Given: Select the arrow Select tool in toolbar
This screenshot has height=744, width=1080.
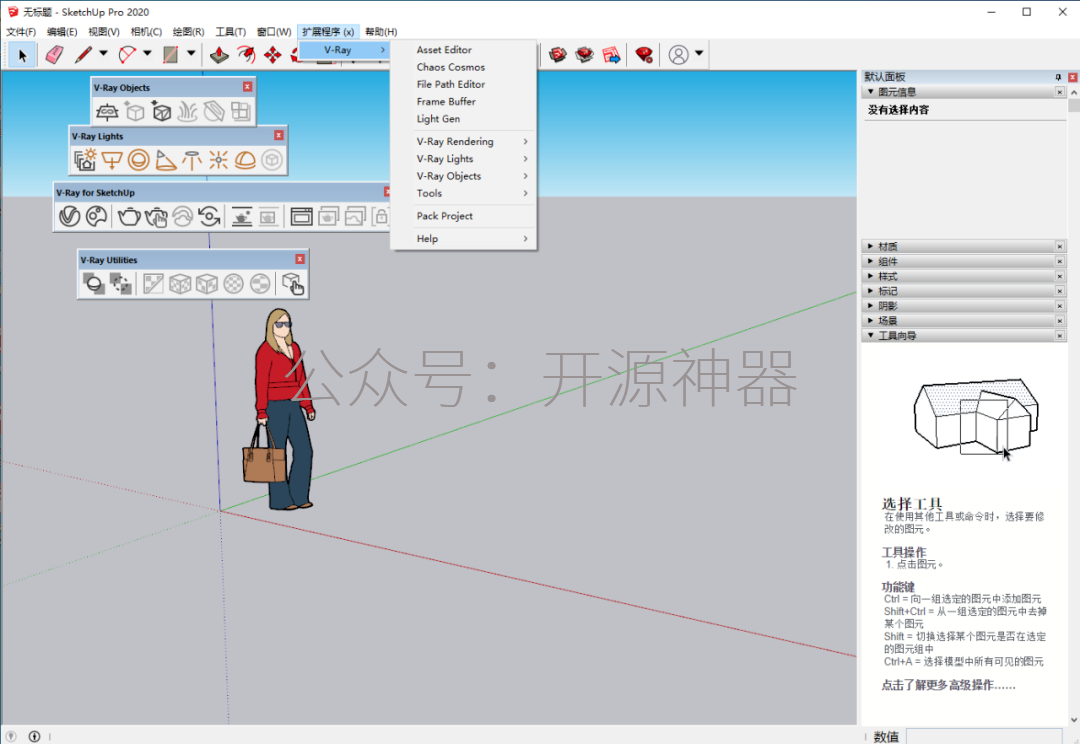Looking at the screenshot, I should pyautogui.click(x=22, y=54).
